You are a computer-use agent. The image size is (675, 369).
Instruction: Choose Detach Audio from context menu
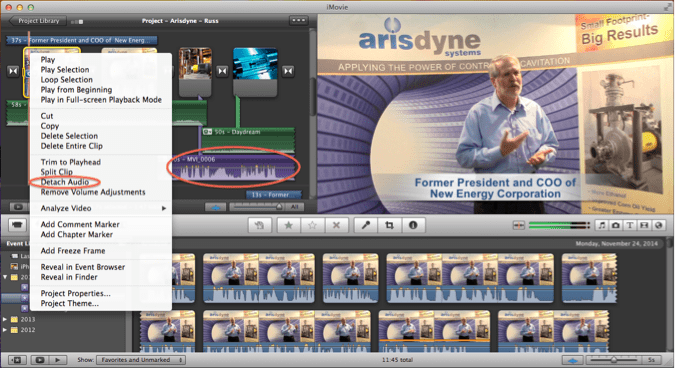click(x=65, y=182)
